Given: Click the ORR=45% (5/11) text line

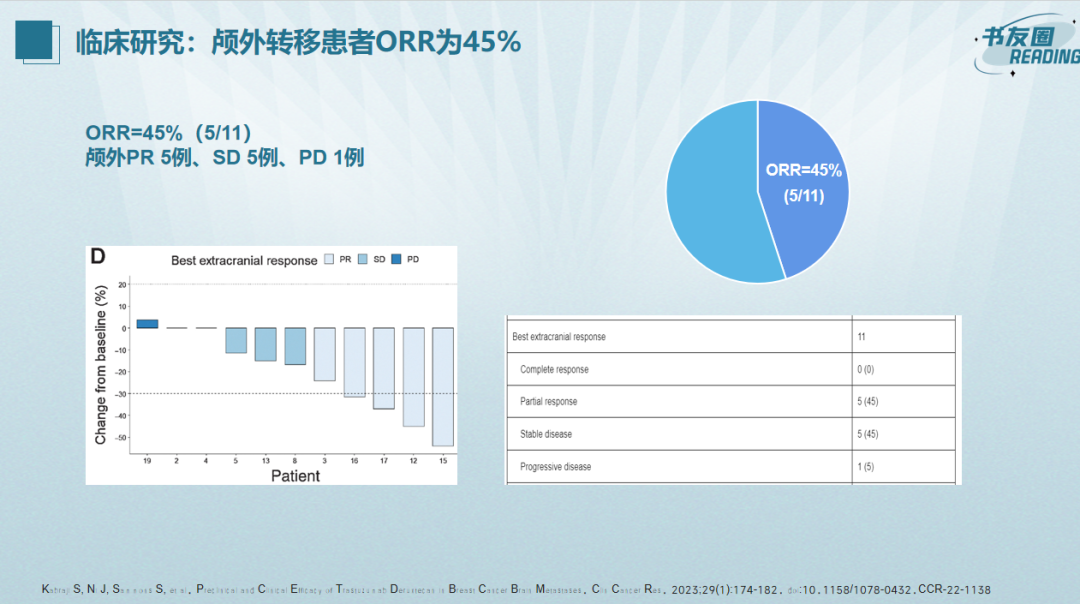Looking at the screenshot, I should tap(168, 133).
